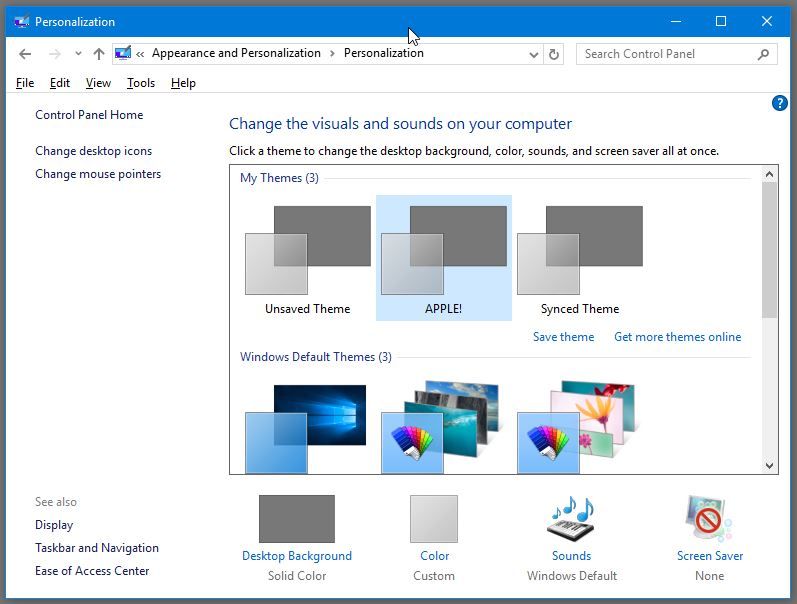Go up one level with Up arrow
The width and height of the screenshot is (797, 604).
[98, 54]
